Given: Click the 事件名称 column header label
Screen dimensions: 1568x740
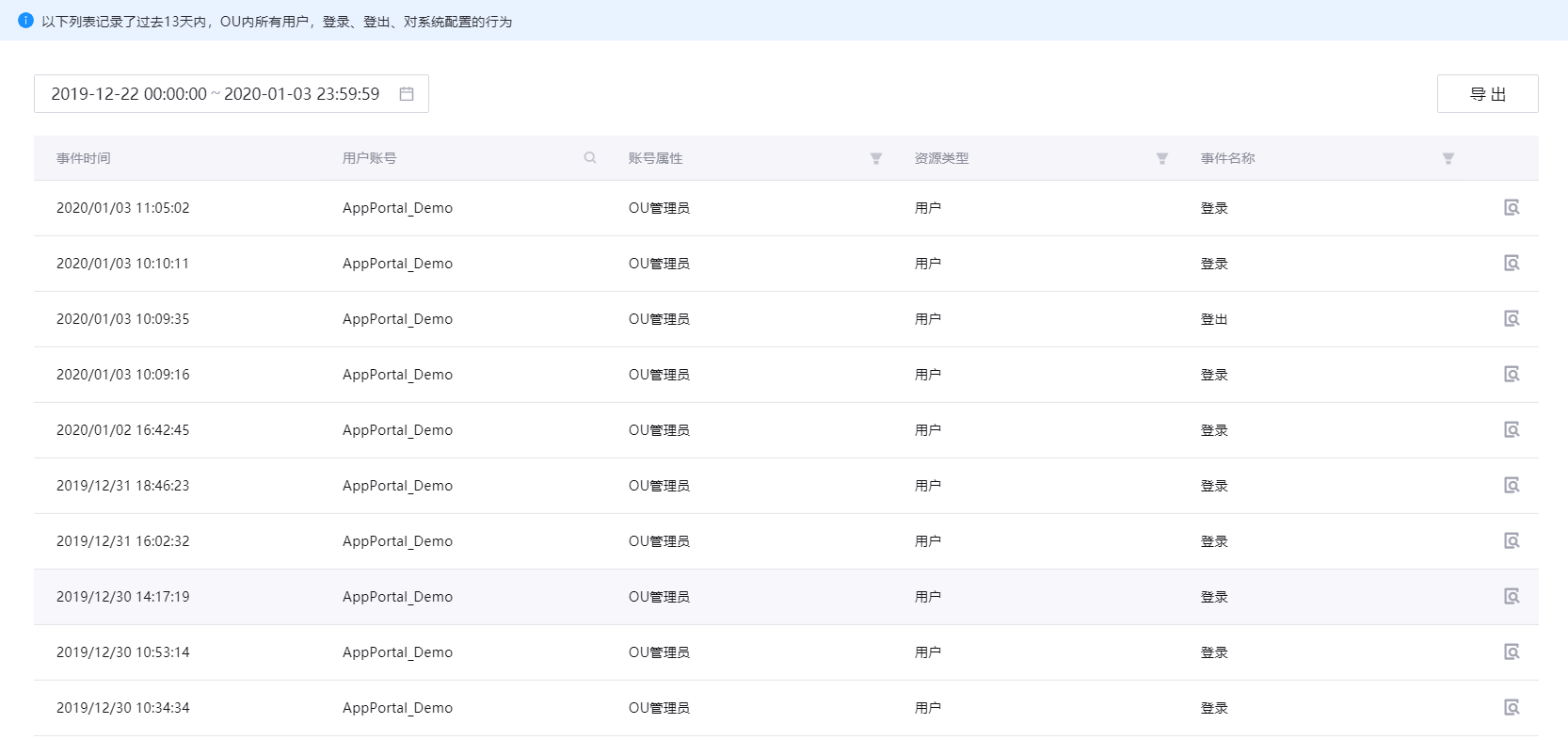Looking at the screenshot, I should [x=1228, y=158].
